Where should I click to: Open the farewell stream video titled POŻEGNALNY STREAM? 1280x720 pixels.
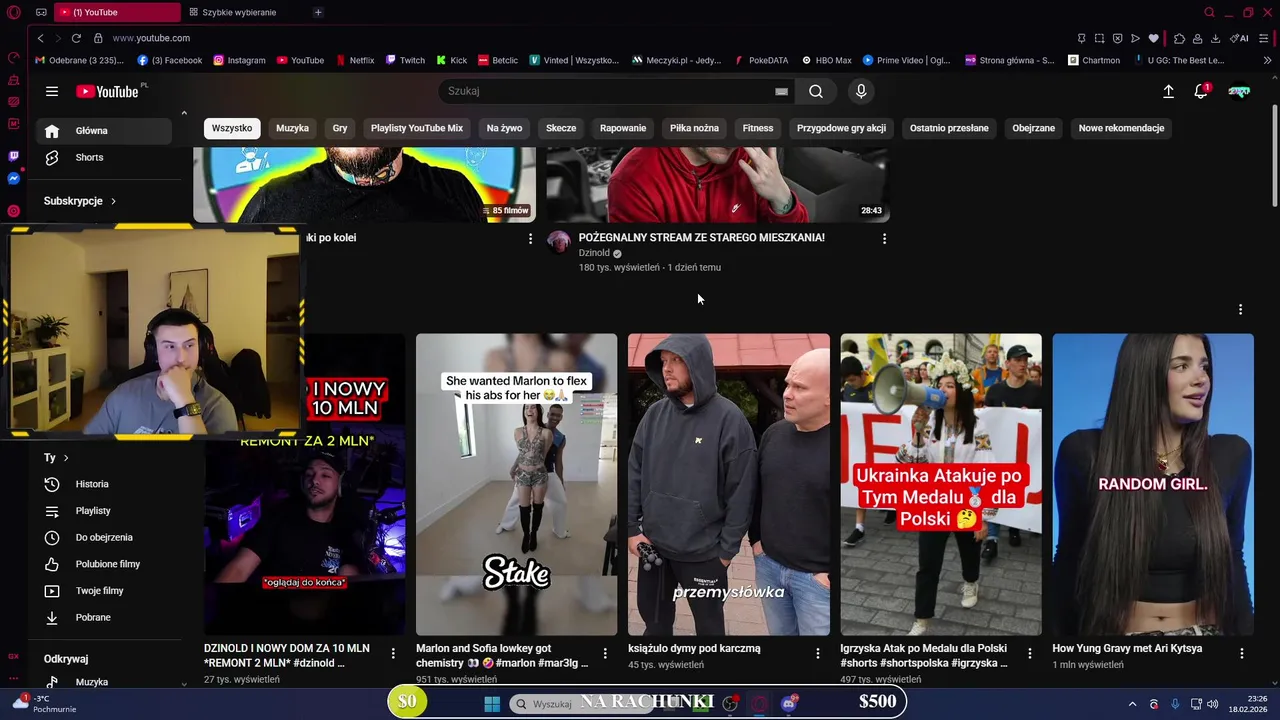701,238
